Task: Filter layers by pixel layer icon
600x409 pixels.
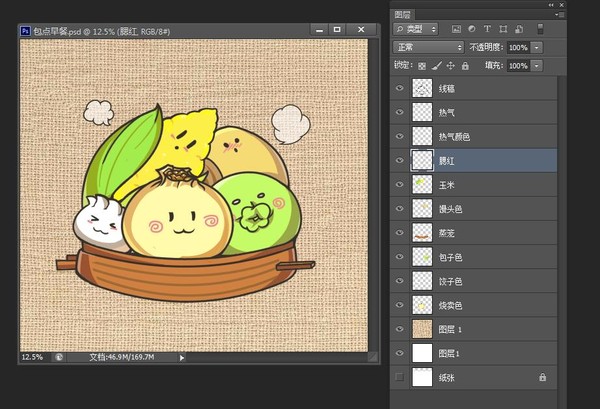Action: (x=456, y=29)
